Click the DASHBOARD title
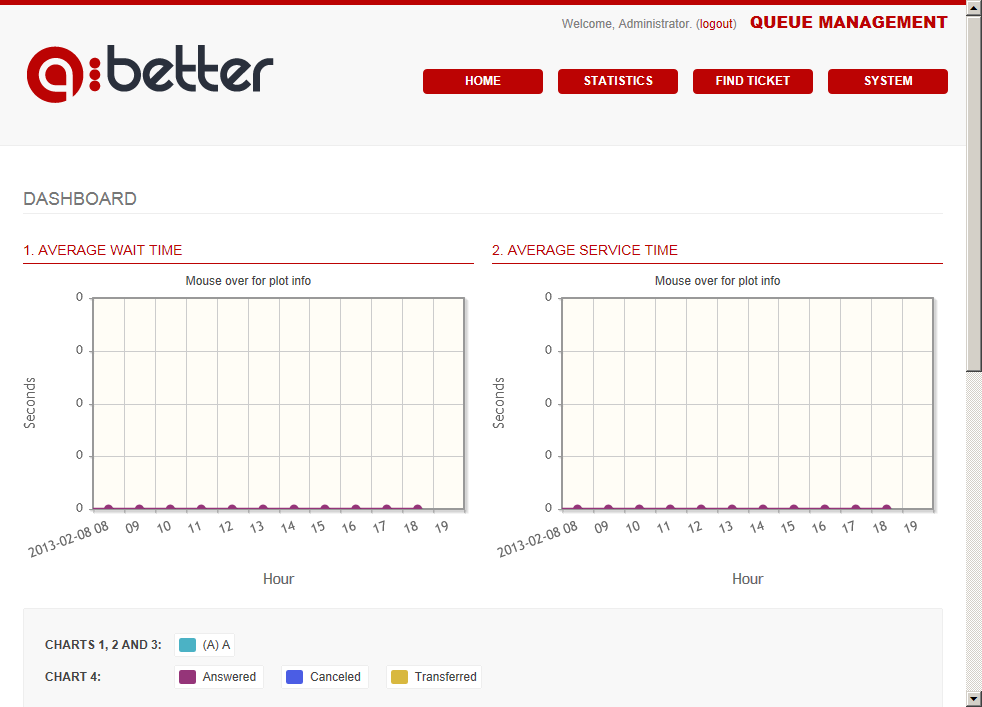 tap(80, 199)
